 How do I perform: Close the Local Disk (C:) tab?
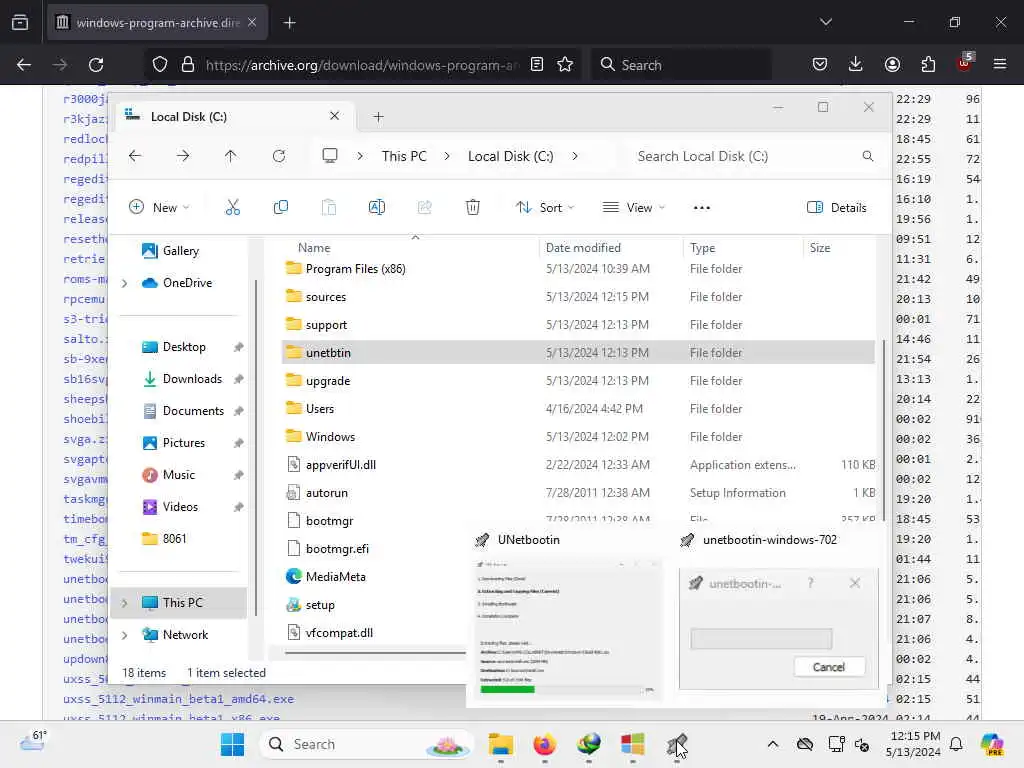point(334,116)
